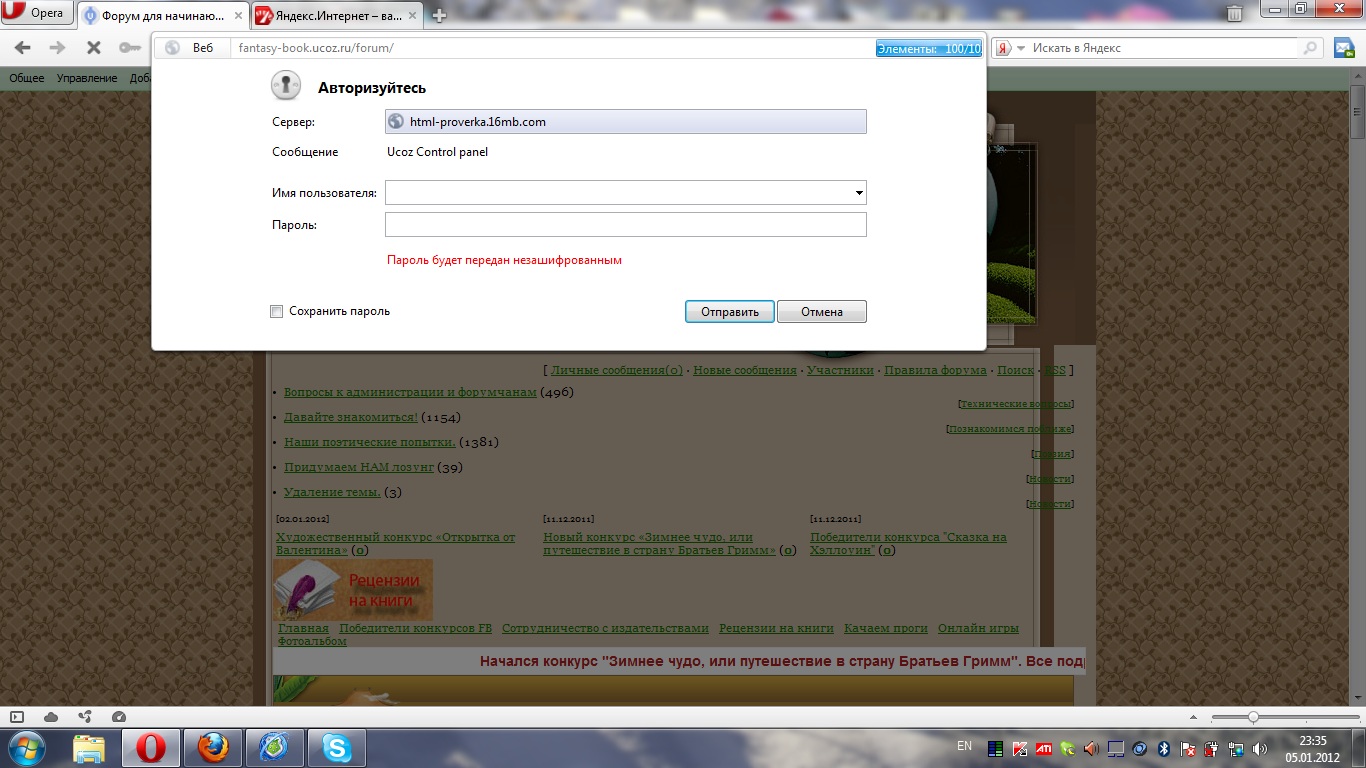Open the closed tabs trash icon
1366x768 pixels.
click(1235, 13)
